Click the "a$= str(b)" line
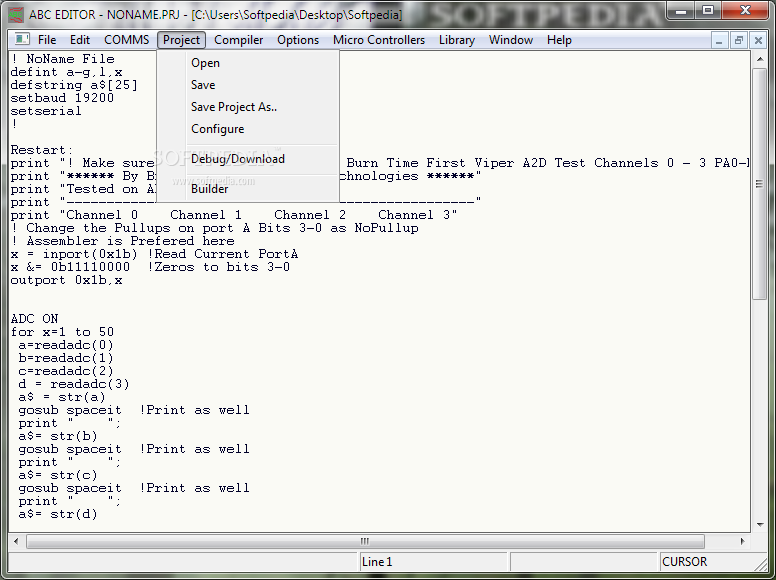The image size is (776, 580). coord(58,436)
